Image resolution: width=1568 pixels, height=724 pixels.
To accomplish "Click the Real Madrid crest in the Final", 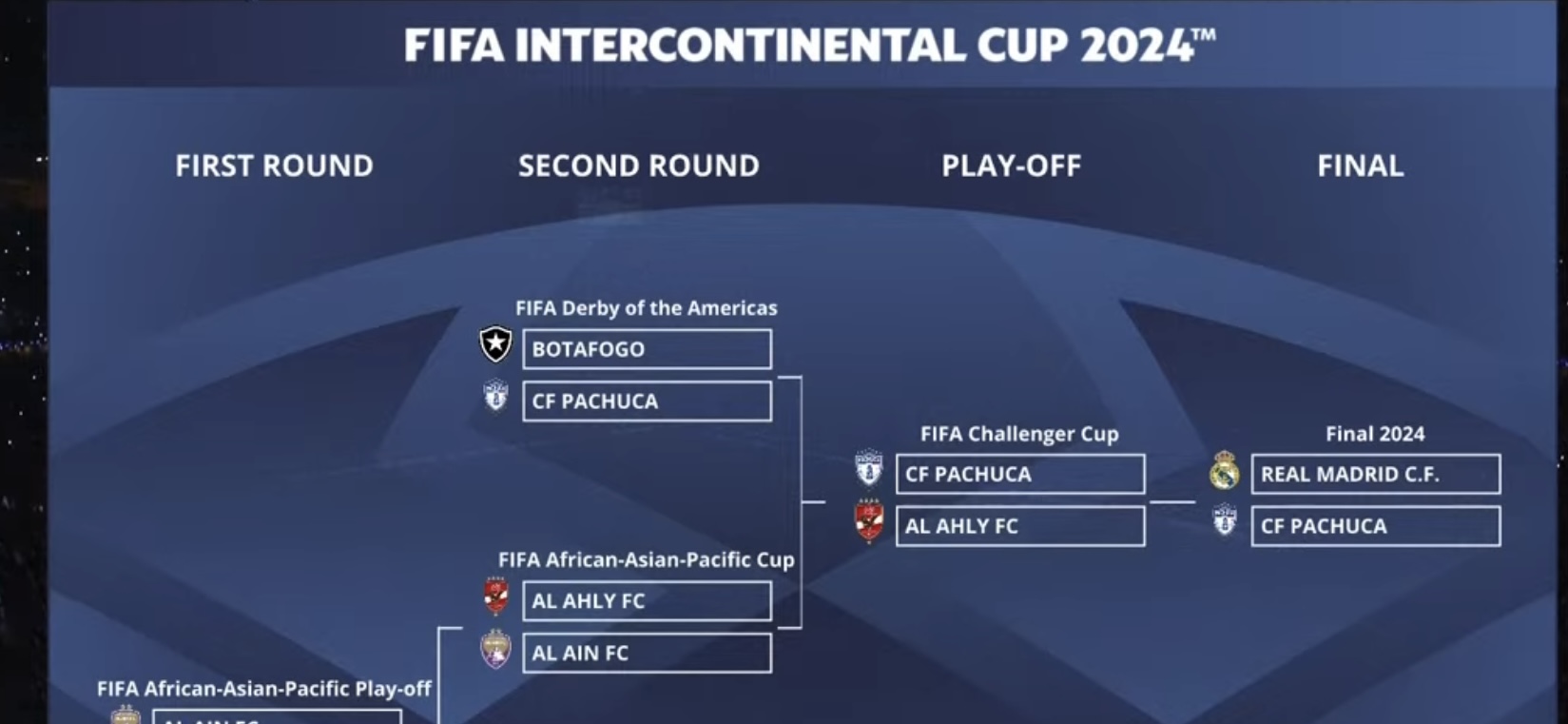I will pos(1225,470).
